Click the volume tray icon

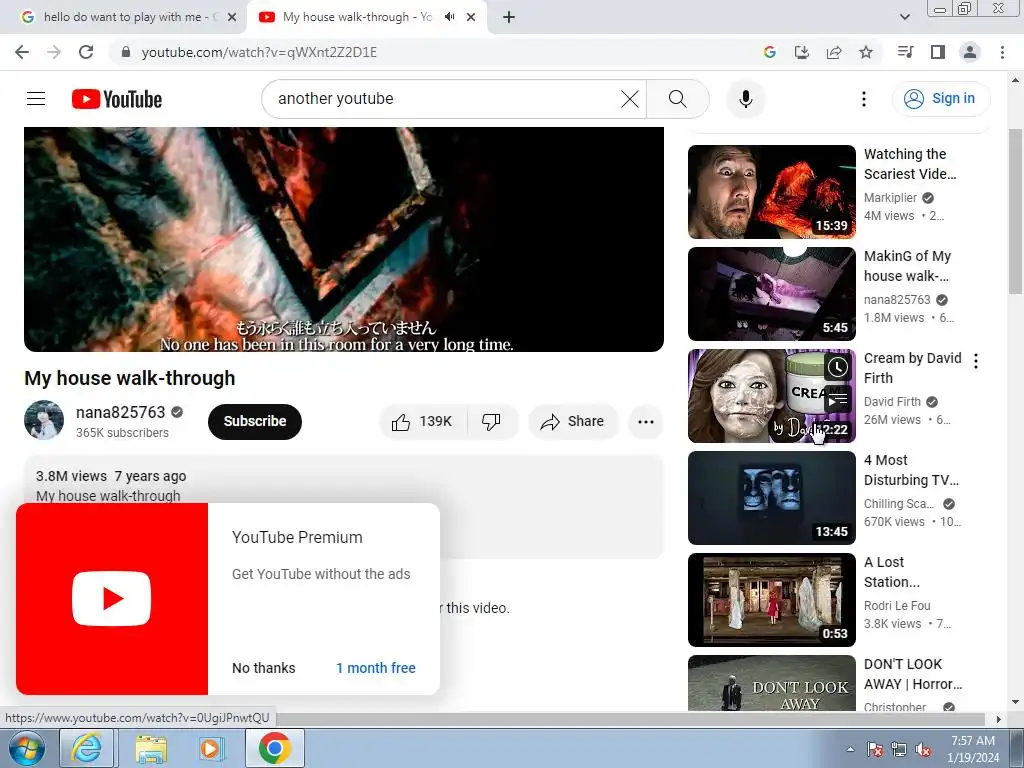(923, 750)
